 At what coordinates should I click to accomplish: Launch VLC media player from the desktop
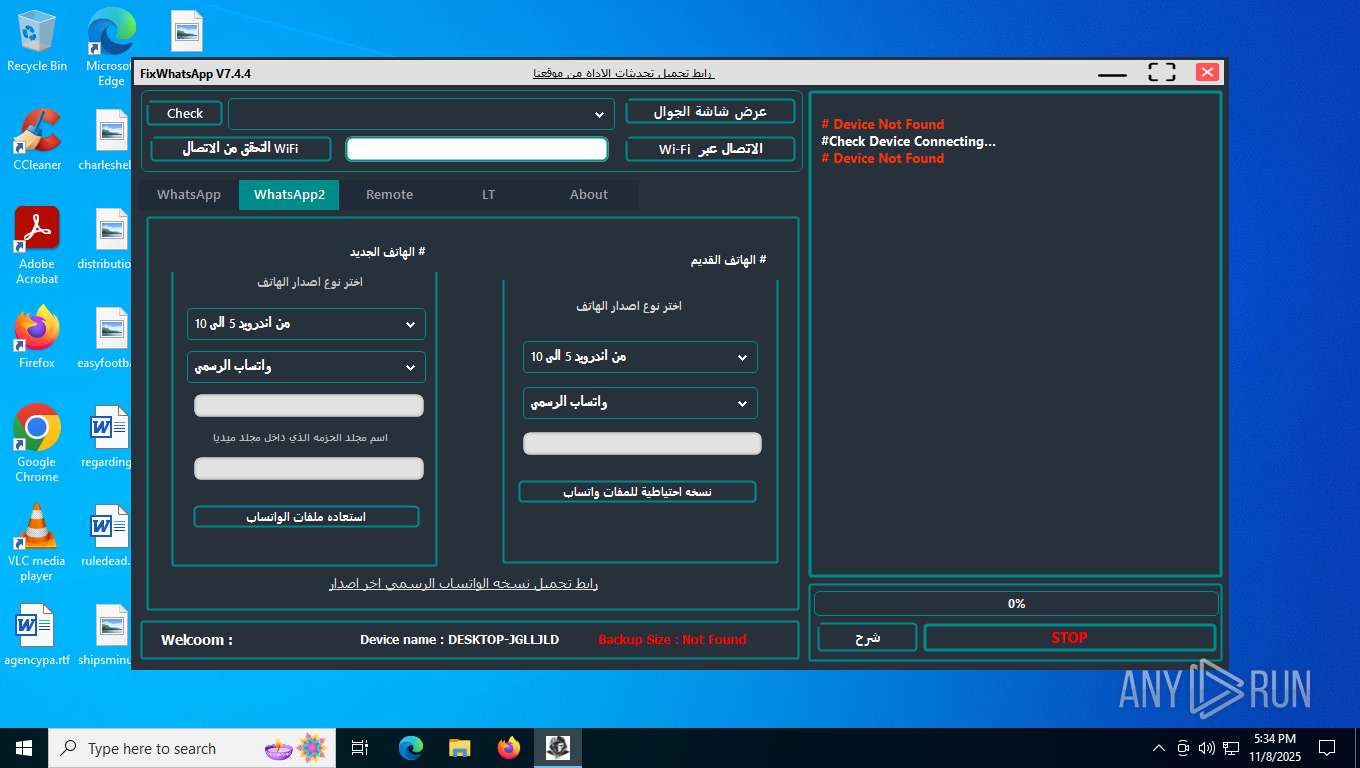(37, 543)
